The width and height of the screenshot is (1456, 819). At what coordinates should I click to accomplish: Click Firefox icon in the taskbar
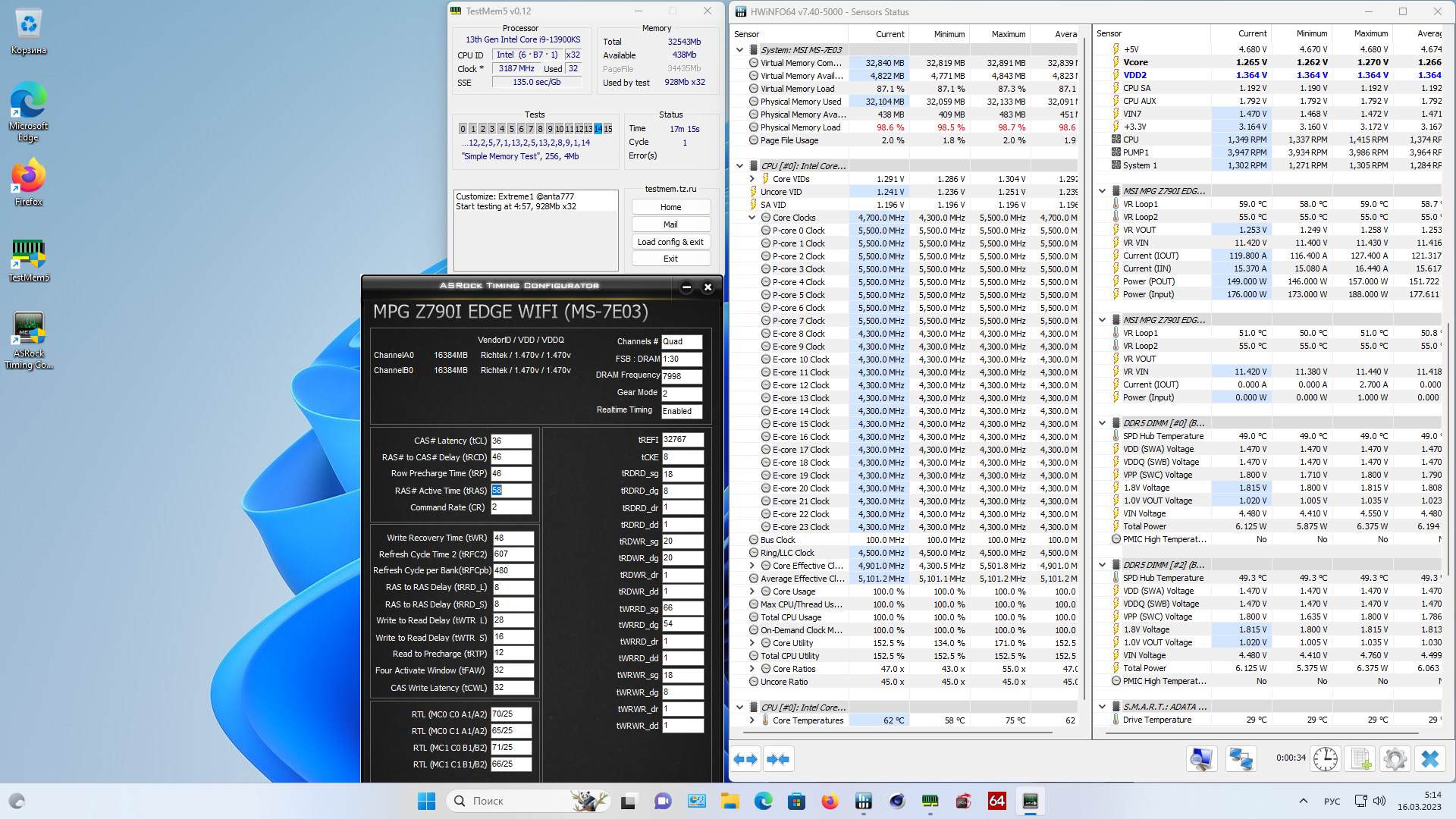coord(830,801)
